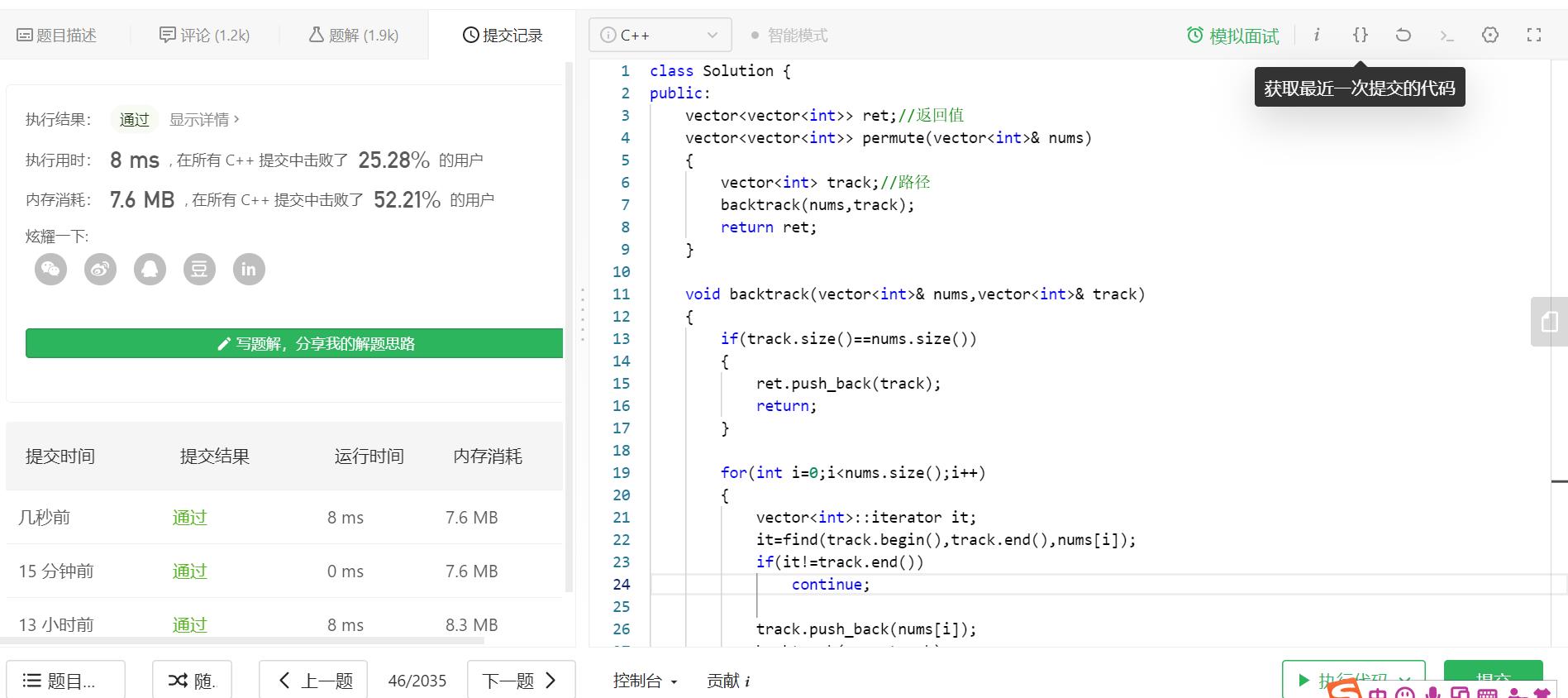Share result via LinkedIn icon
The width and height of the screenshot is (1568, 698).
point(249,269)
